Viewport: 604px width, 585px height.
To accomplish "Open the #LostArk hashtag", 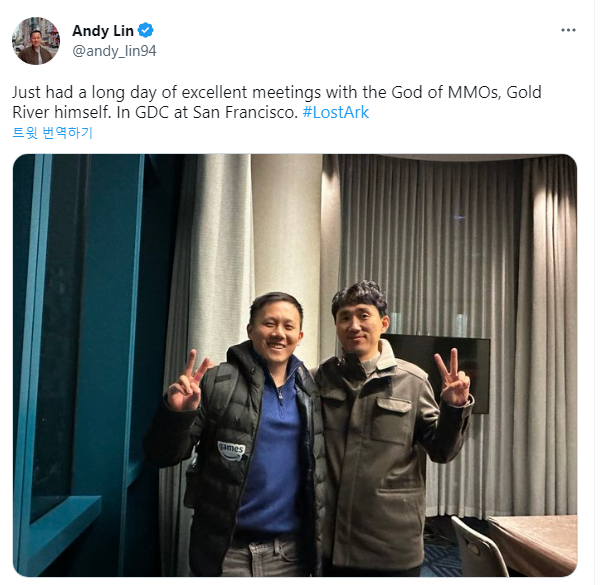I will tap(336, 112).
